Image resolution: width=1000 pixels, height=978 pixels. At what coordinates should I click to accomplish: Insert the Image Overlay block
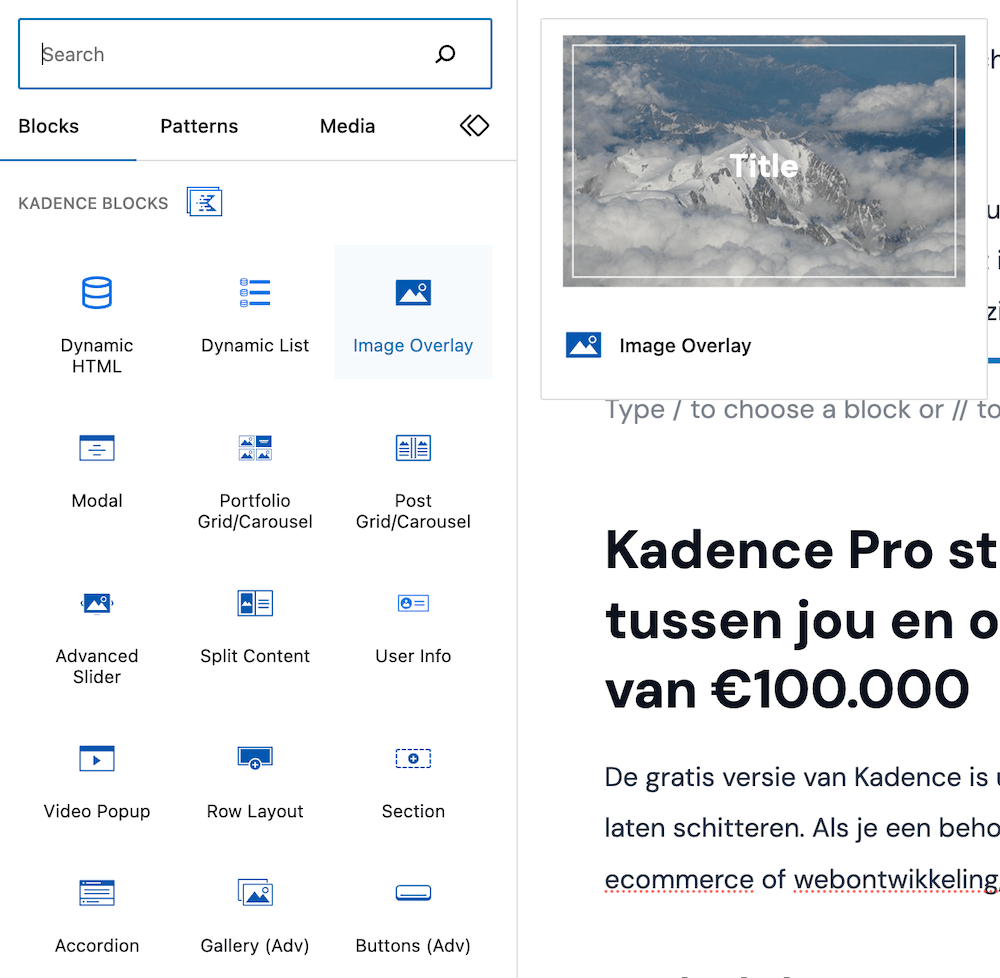pyautogui.click(x=413, y=312)
